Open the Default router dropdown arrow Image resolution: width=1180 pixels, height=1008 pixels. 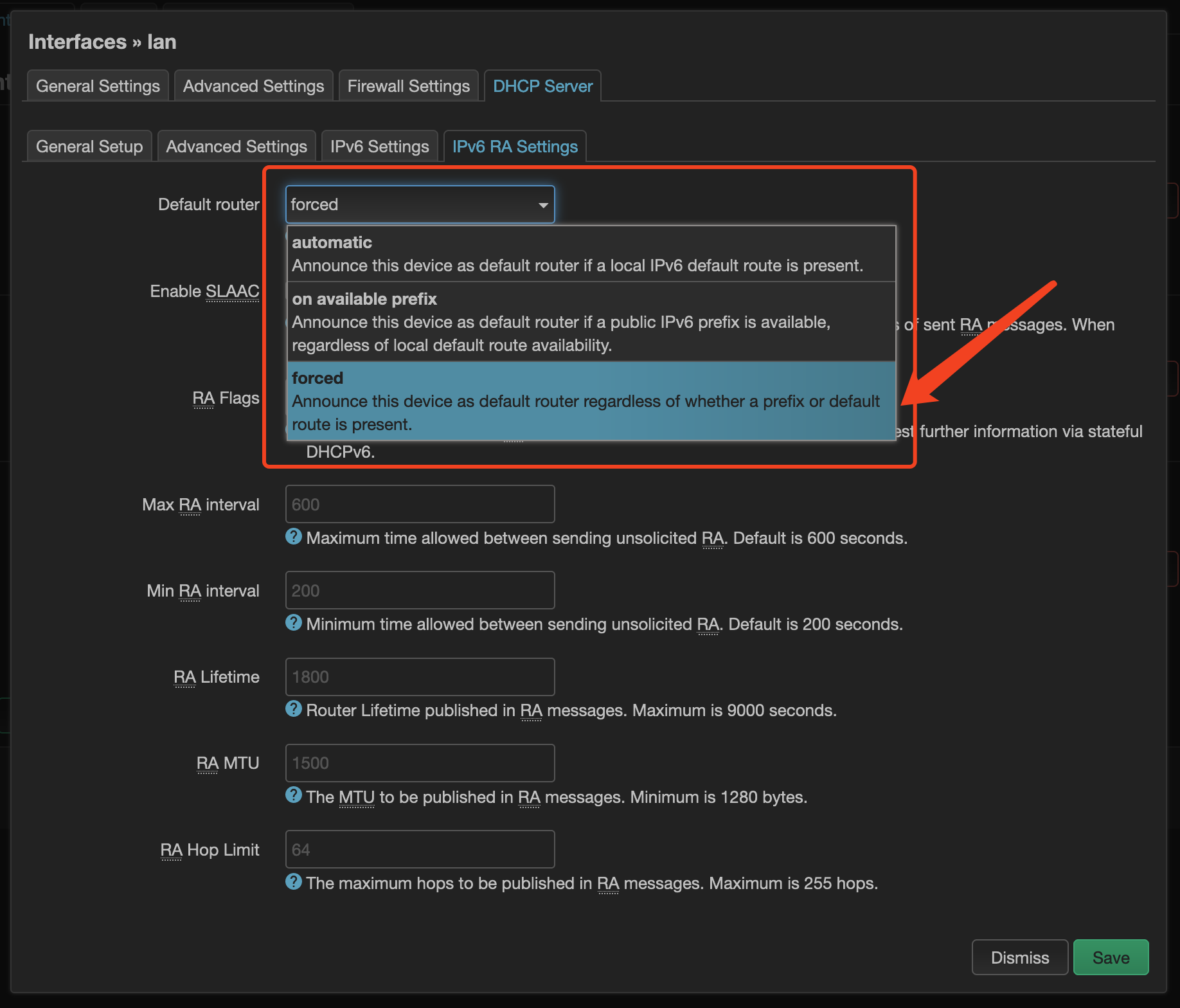pos(542,205)
